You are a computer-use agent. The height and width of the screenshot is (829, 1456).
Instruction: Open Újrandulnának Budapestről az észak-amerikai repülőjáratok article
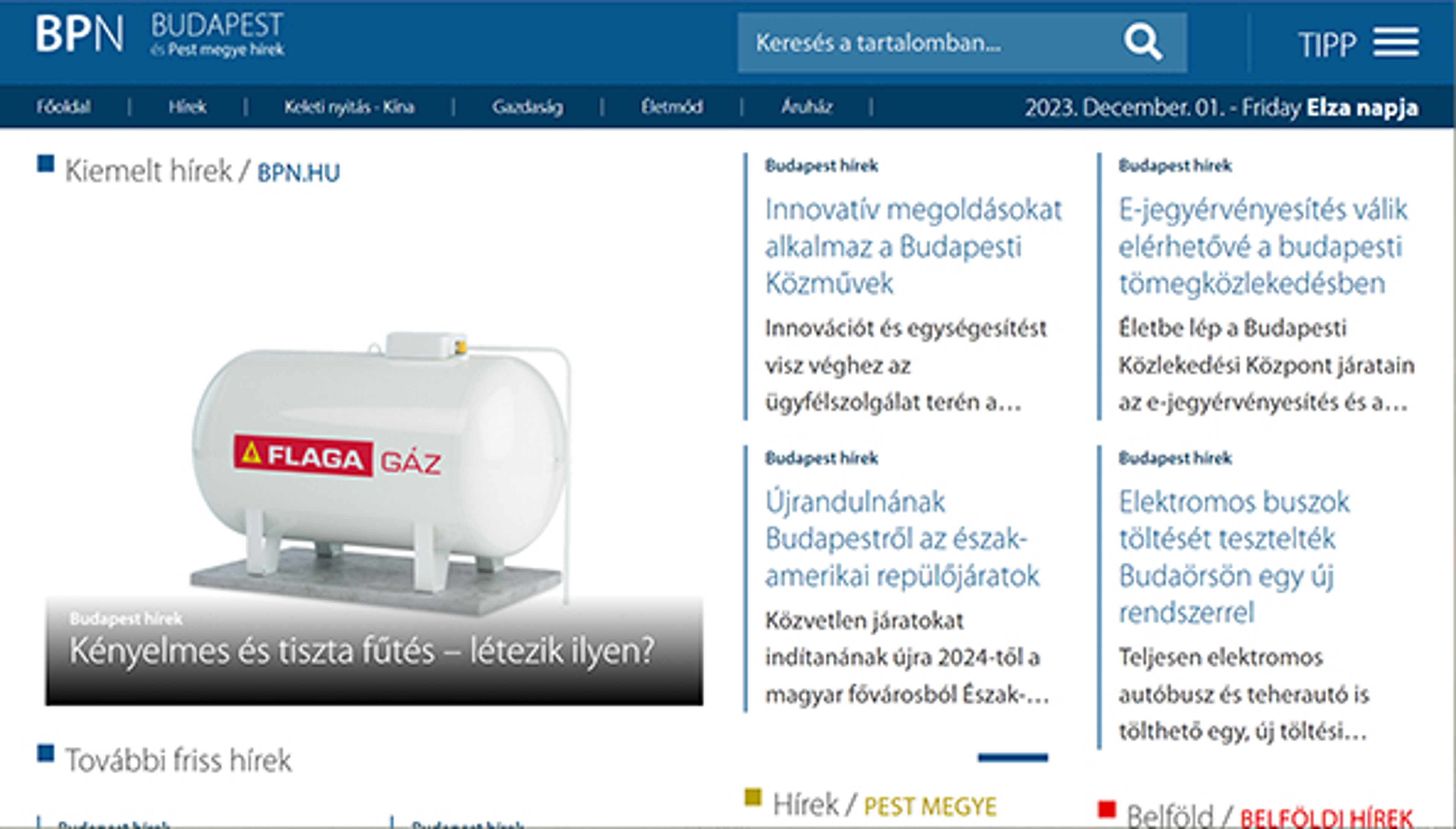(902, 539)
